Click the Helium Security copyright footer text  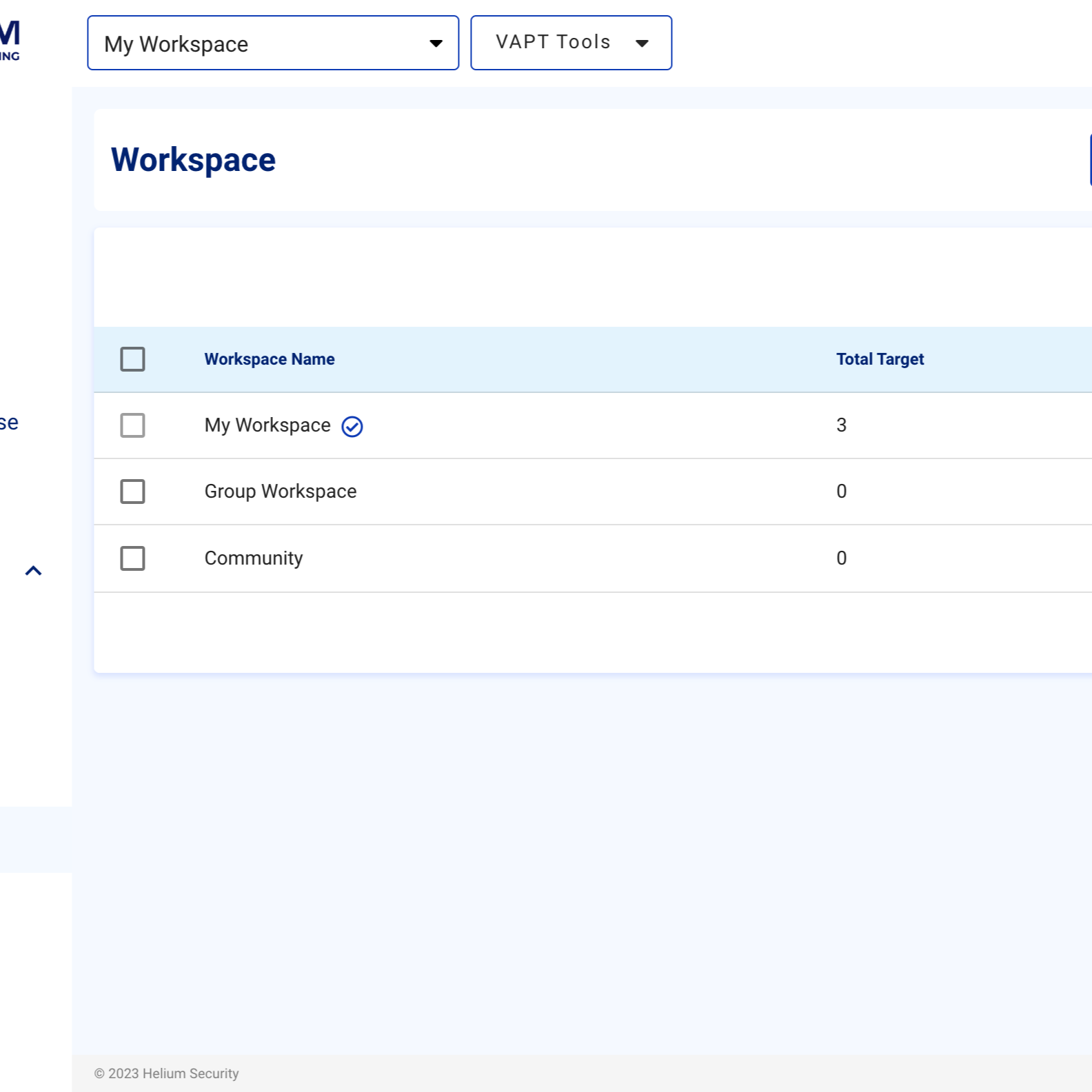167,1073
